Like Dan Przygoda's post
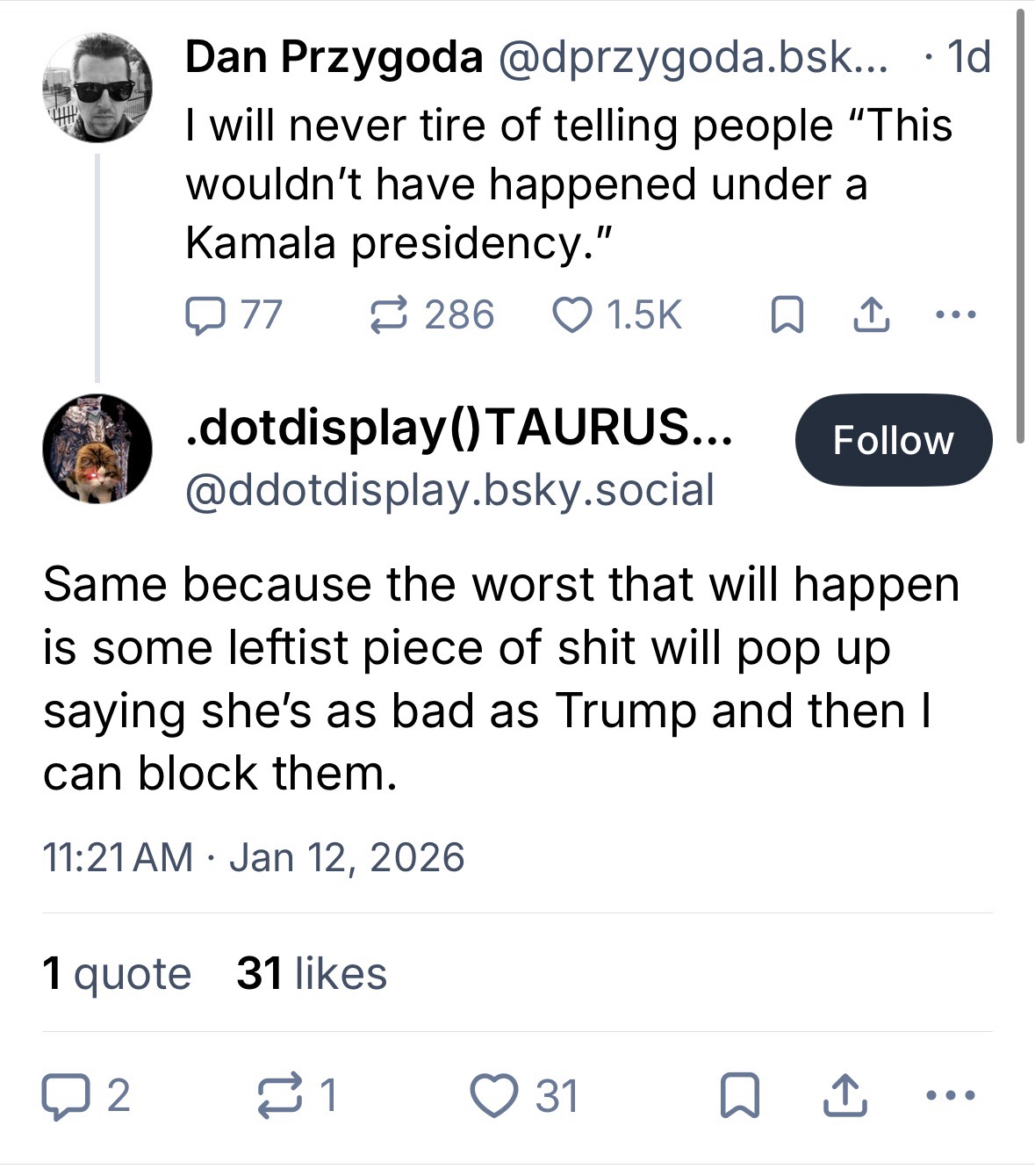This screenshot has height=1176, width=1035. tap(571, 315)
